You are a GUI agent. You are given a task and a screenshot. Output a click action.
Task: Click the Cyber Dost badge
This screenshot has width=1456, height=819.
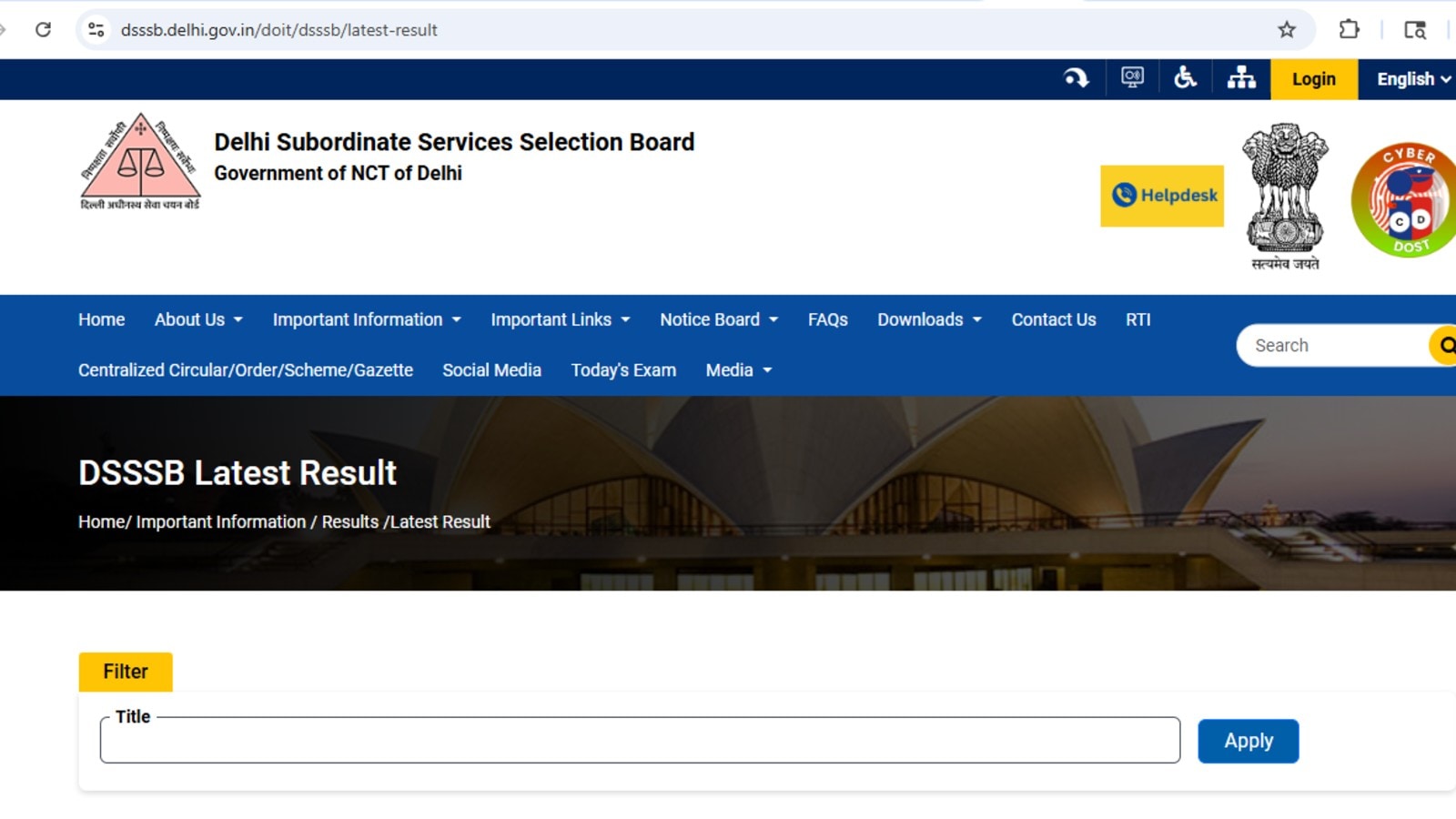pos(1405,200)
